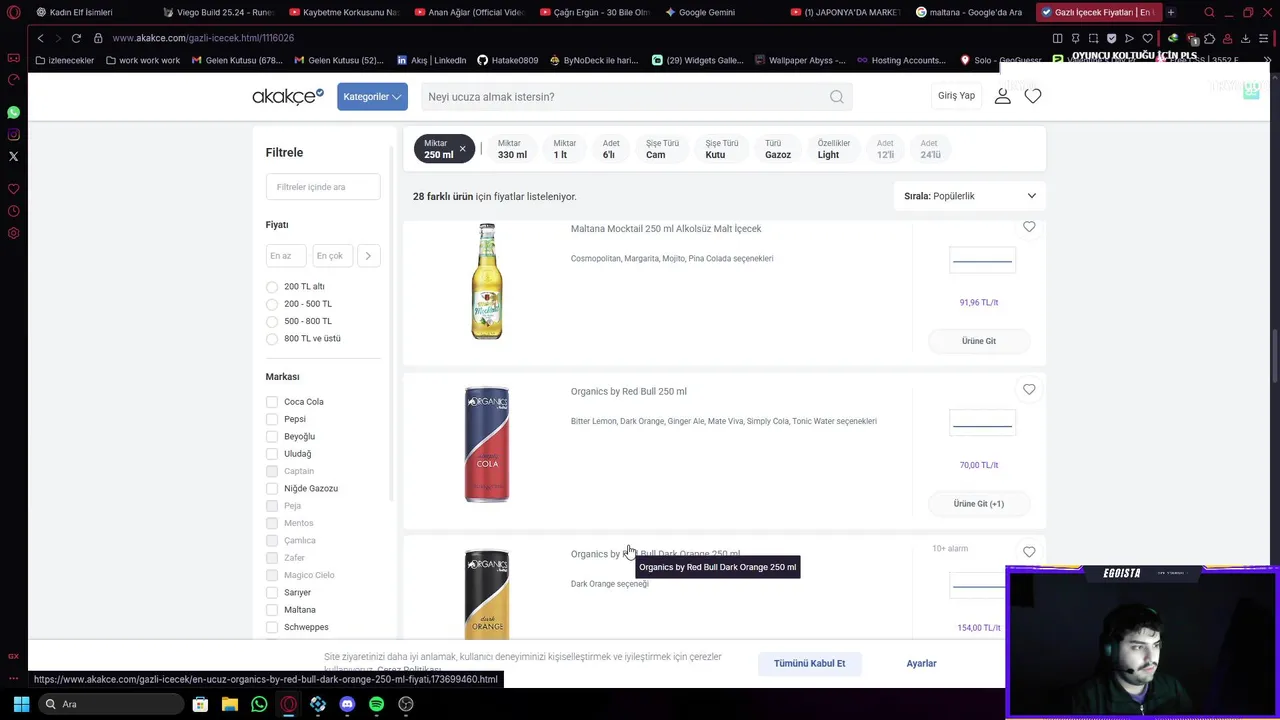Image resolution: width=1280 pixels, height=720 pixels.
Task: Apply the Özellikler Light filter chip
Action: pos(834,149)
